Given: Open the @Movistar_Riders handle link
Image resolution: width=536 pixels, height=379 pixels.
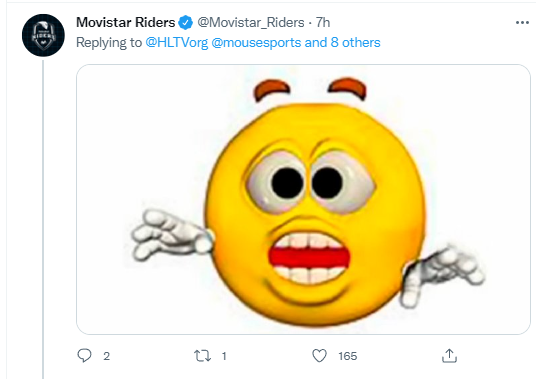Looking at the screenshot, I should click(x=251, y=23).
